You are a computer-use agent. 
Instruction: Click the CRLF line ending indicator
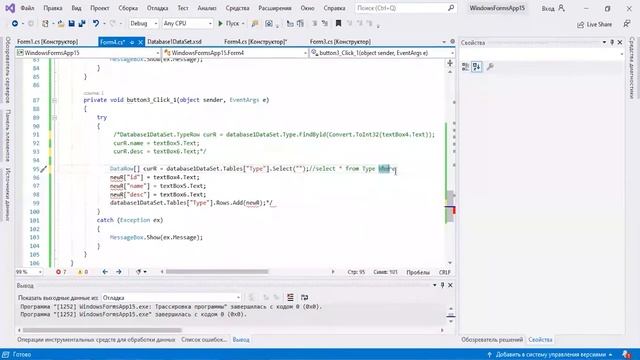click(x=444, y=272)
